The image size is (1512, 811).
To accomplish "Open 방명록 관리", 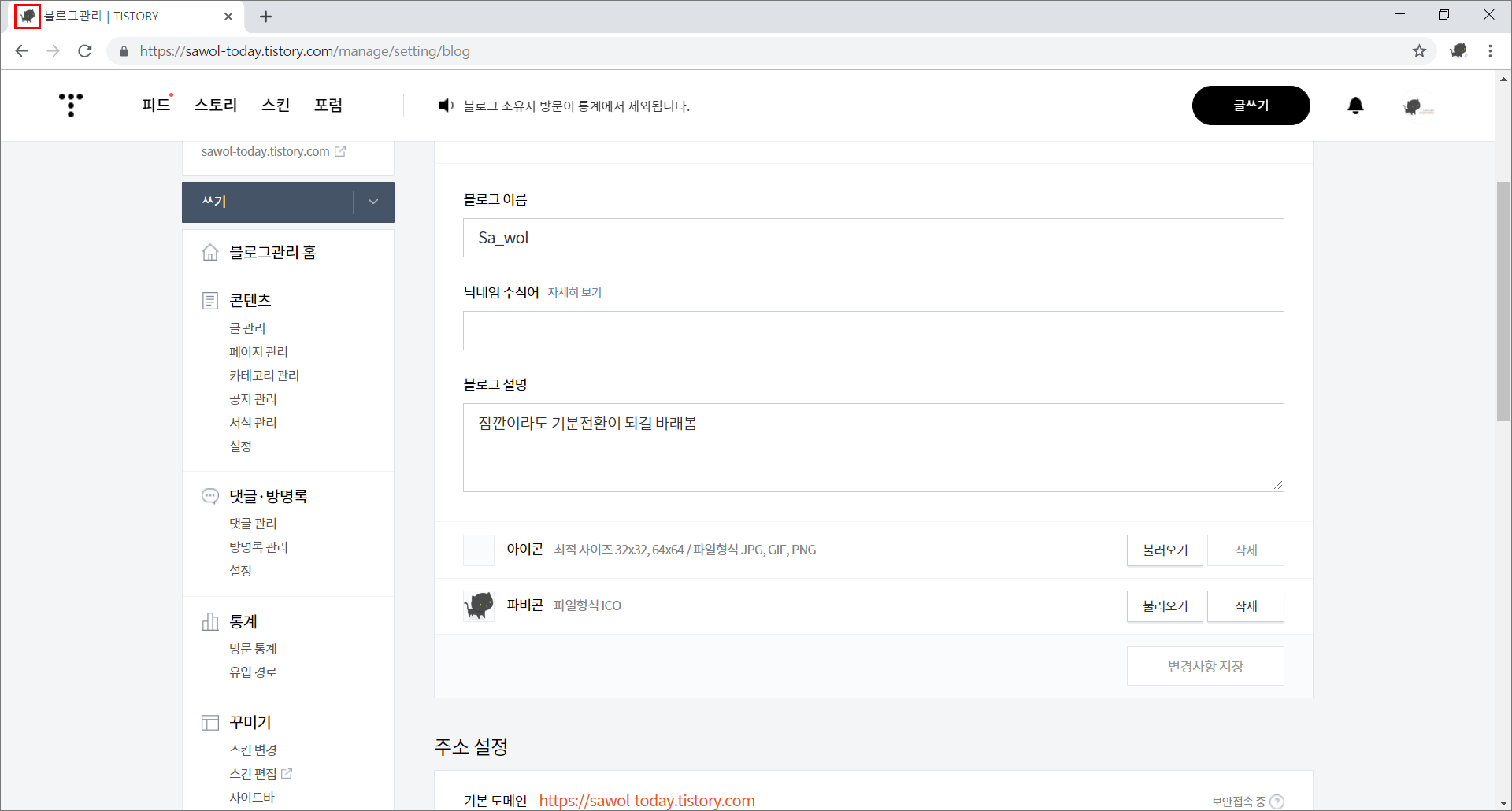I will [258, 547].
